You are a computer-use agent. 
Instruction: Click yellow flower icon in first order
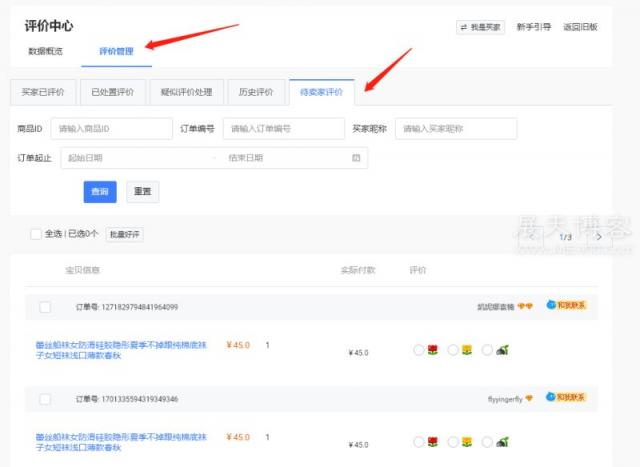(467, 350)
